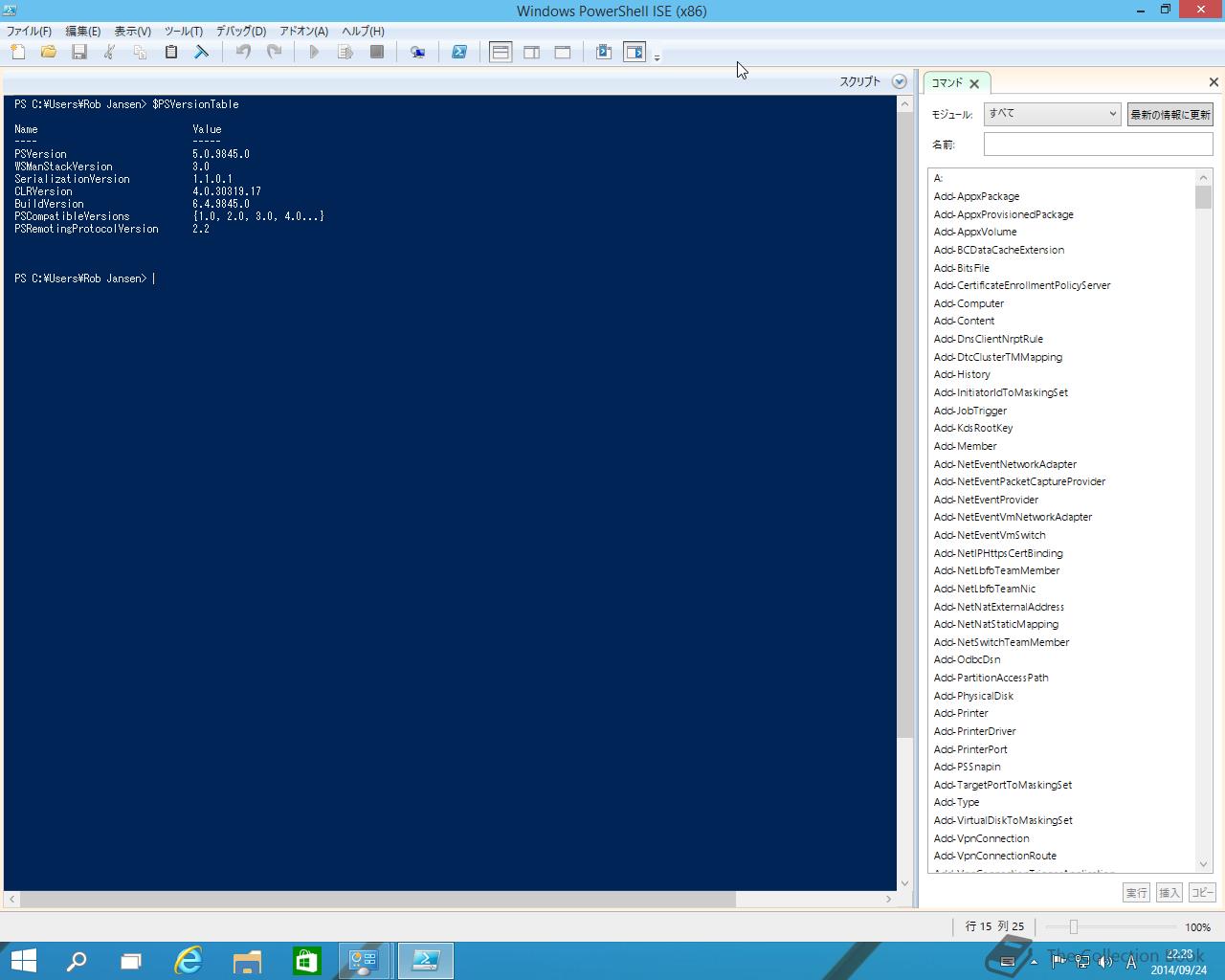The height and width of the screenshot is (980, 1225).
Task: Open new remote PowerShell tab icon
Action: pos(418,52)
